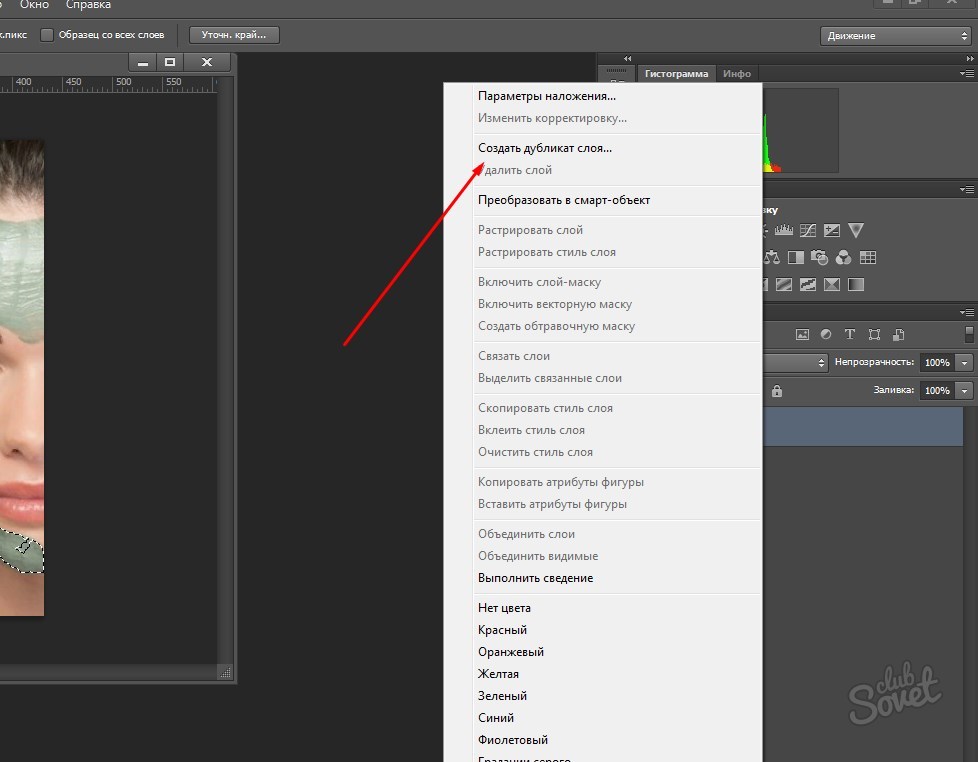
Task: Switch to the 'Инфо' tab
Action: (737, 74)
